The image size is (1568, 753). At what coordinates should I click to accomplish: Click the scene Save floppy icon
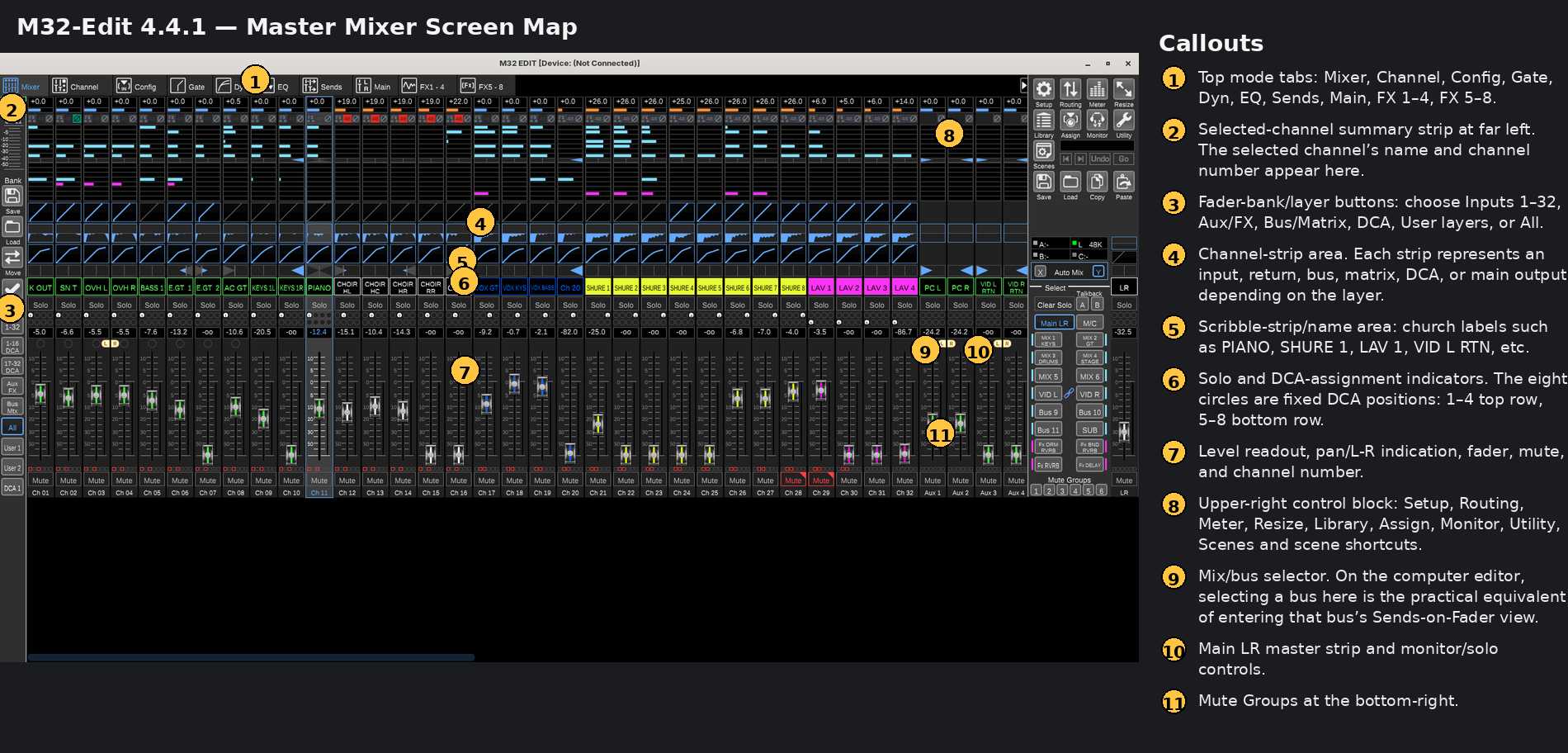pyautogui.click(x=1044, y=182)
